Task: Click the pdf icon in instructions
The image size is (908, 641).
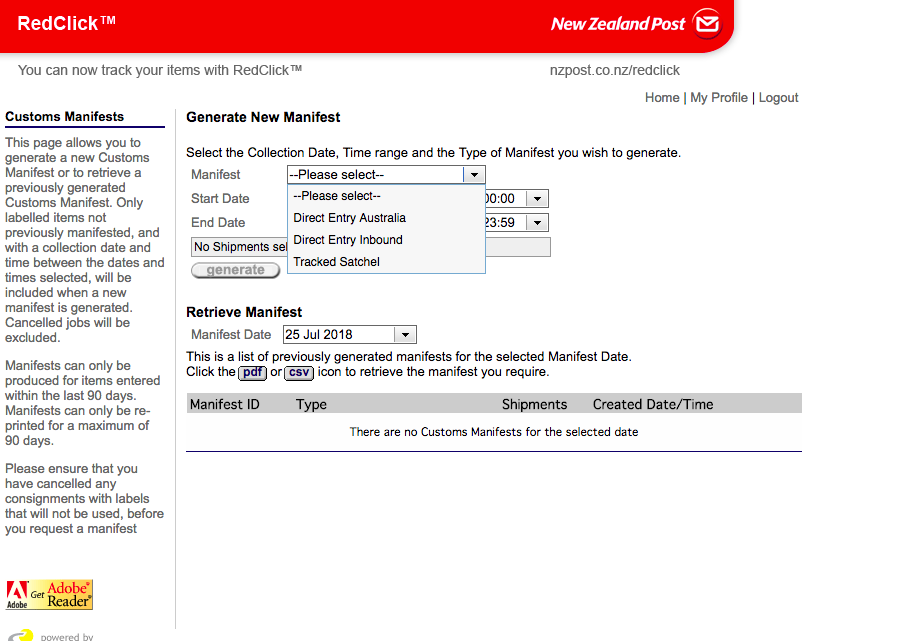Action: tap(252, 372)
